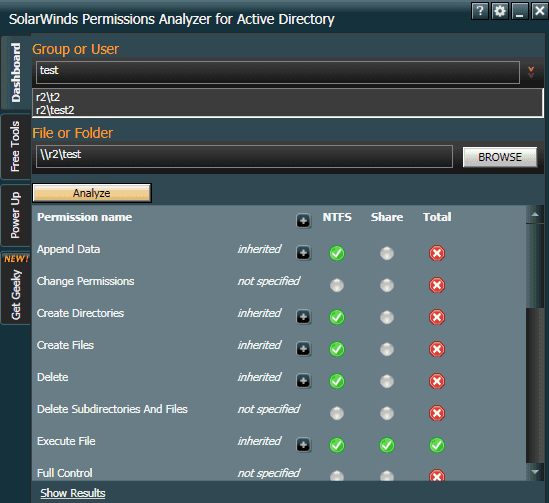The width and height of the screenshot is (549, 503).
Task: Click the BROWSE button
Action: (500, 157)
